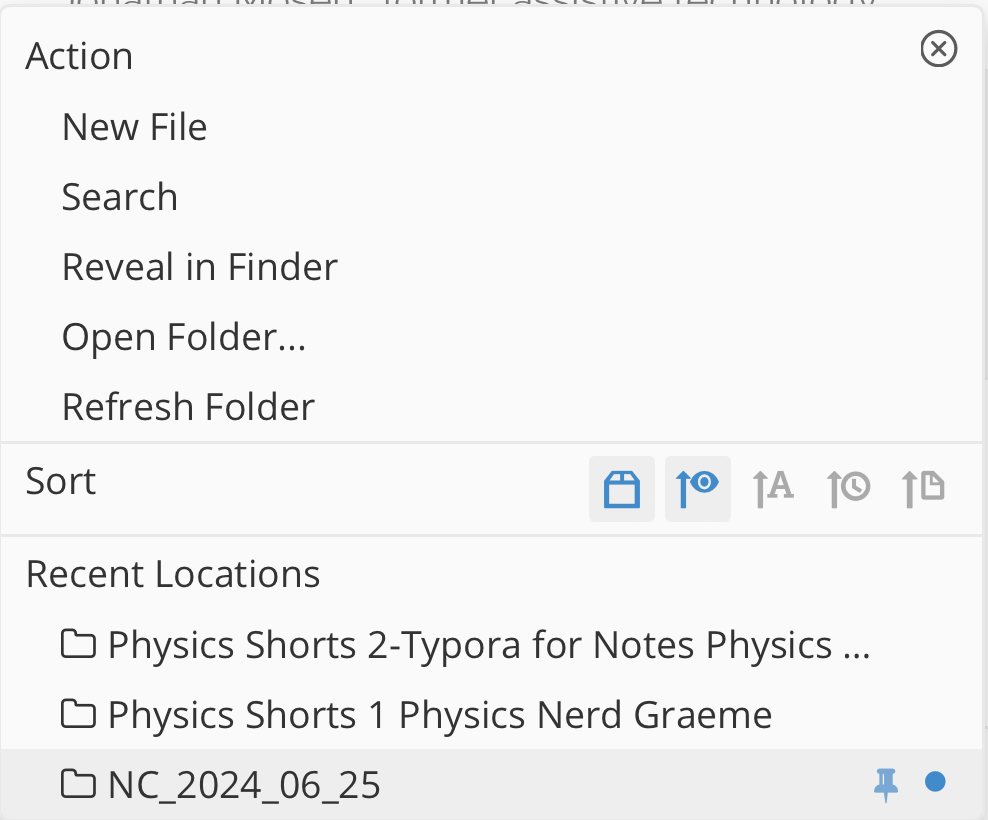Click folder icon beside Physics Shorts 1
Screen dimensions: 988x820
tap(78, 715)
